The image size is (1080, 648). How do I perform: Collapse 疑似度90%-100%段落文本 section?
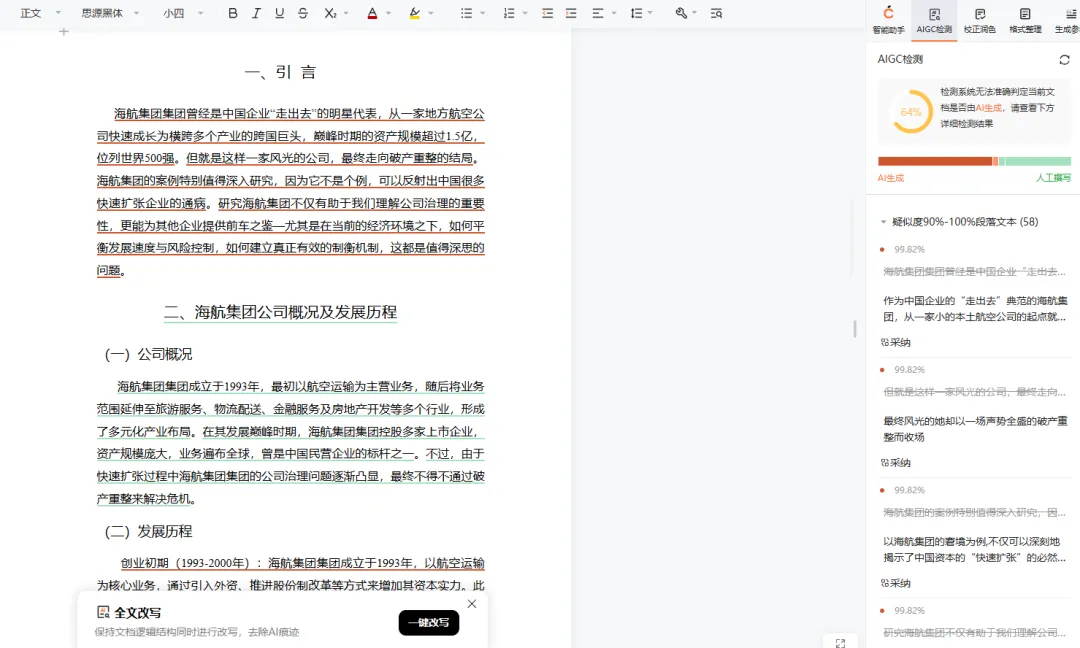883,222
